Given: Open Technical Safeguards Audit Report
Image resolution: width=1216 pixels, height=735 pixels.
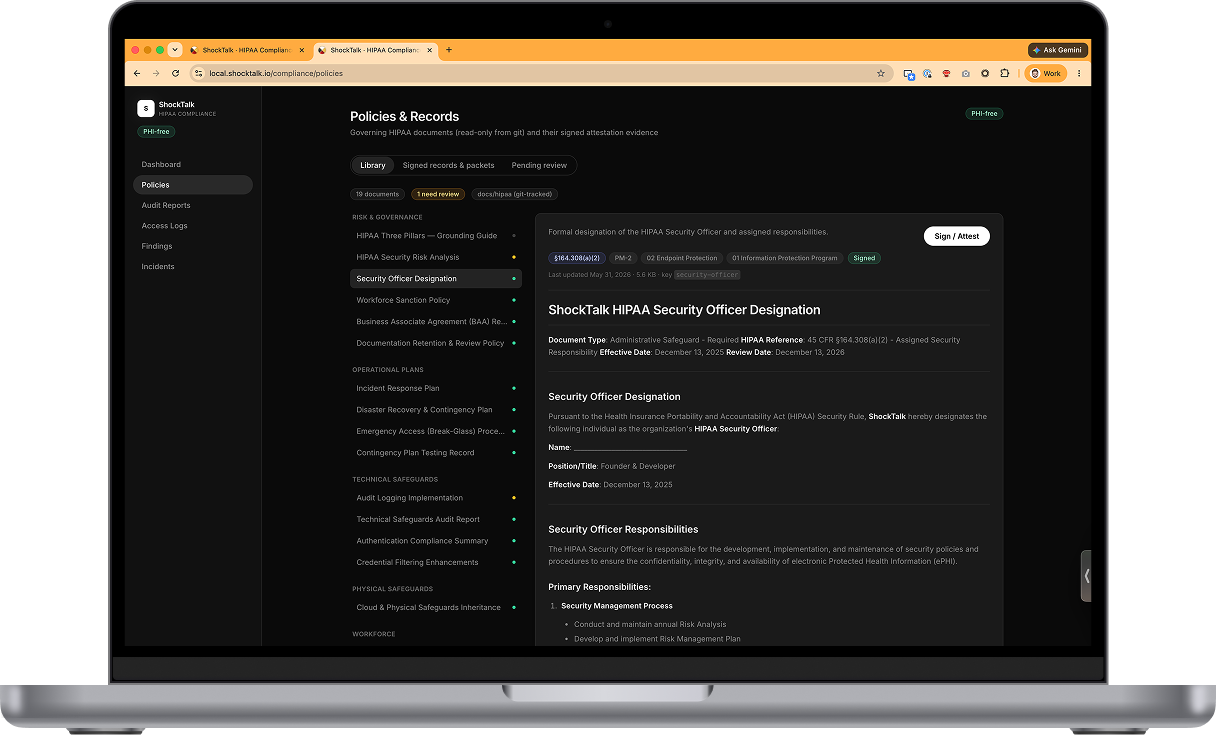Looking at the screenshot, I should click(436, 519).
